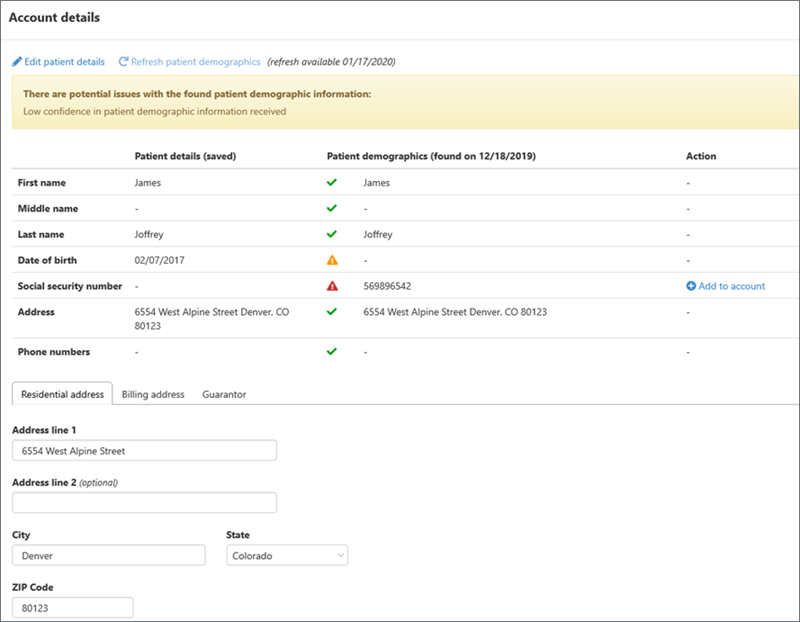Click the Patient demographics (found on 12/18/2019) header
The image size is (800, 622).
431,156
